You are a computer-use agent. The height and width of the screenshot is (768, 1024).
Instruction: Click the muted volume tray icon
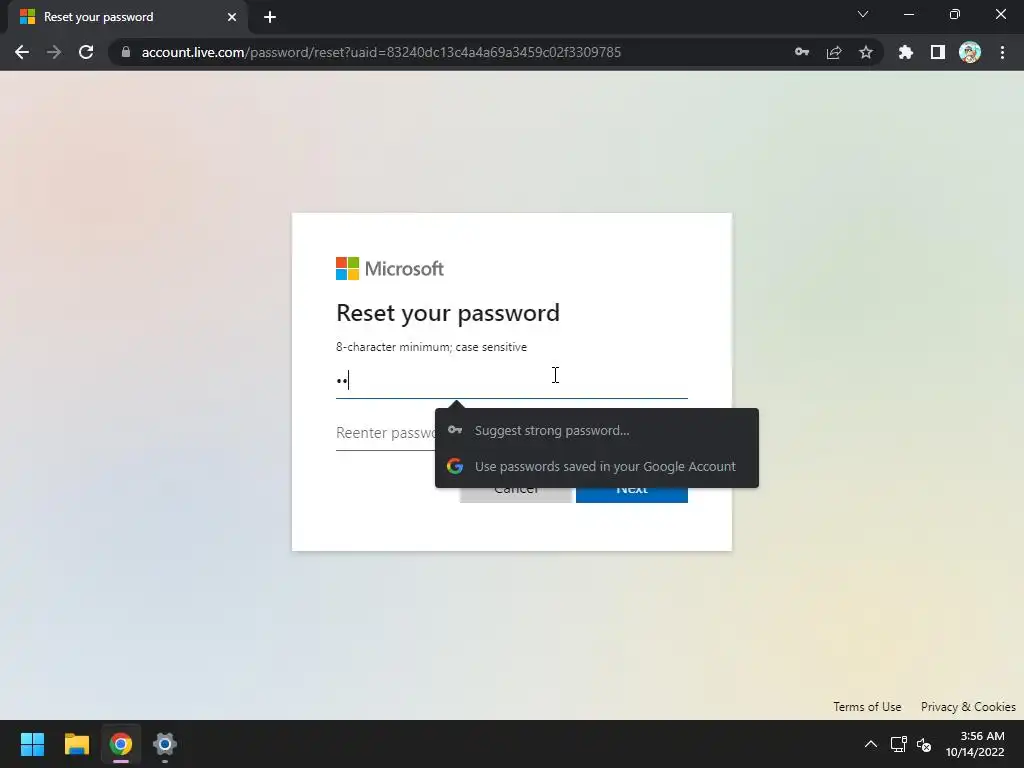pos(924,744)
